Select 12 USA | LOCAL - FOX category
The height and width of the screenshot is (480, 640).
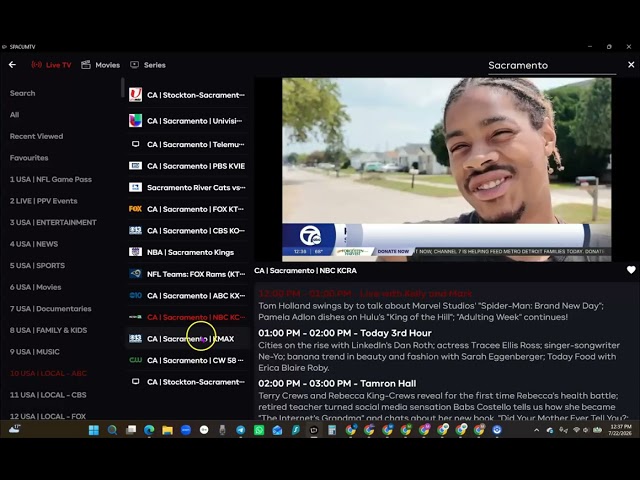(x=48, y=416)
